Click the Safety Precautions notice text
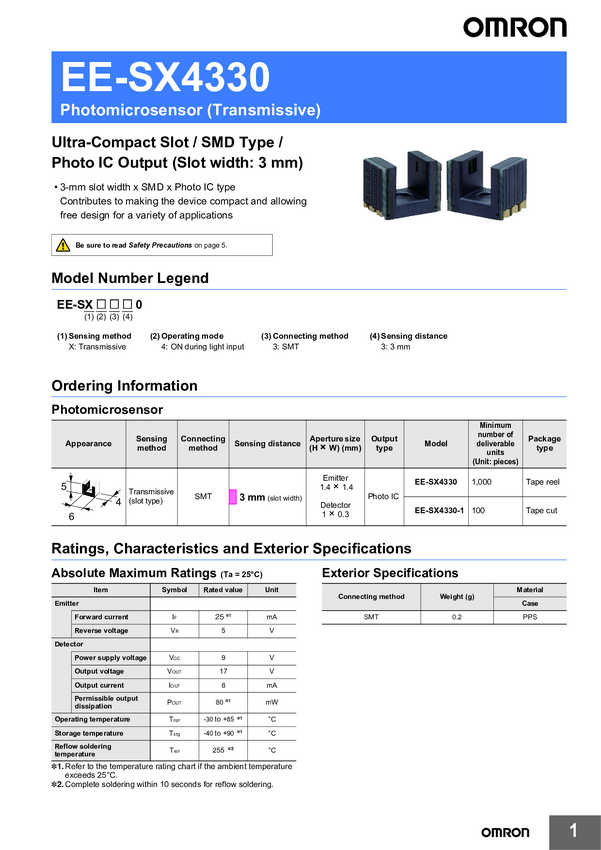This screenshot has width=601, height=850. coord(151,245)
